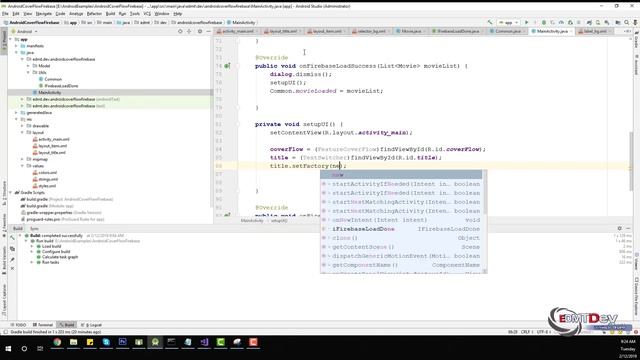The height and width of the screenshot is (360, 640).
Task: Click the 'Gradle build finished' status bar message
Action: (x=56, y=332)
